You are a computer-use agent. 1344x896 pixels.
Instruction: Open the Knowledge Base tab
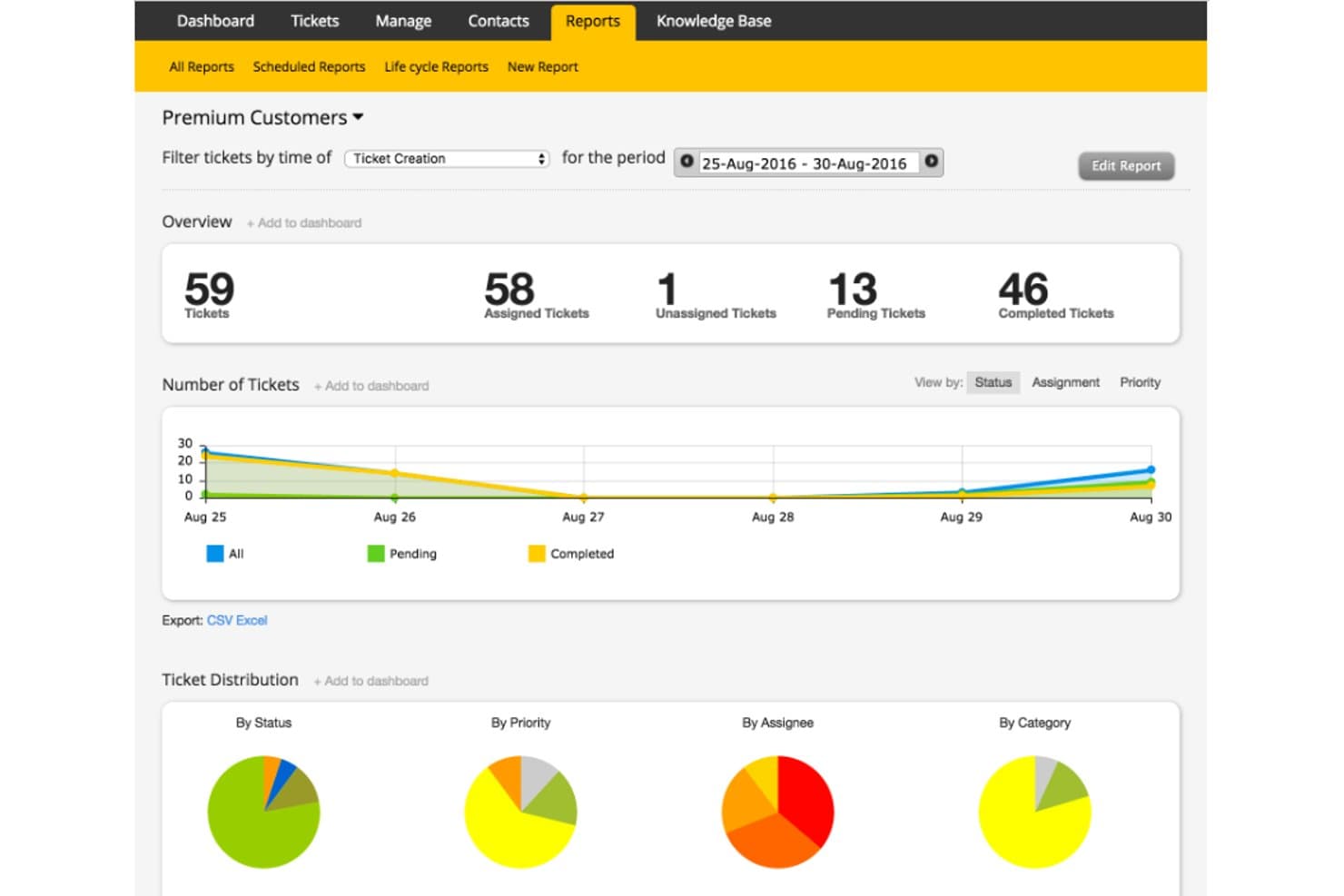[x=714, y=21]
